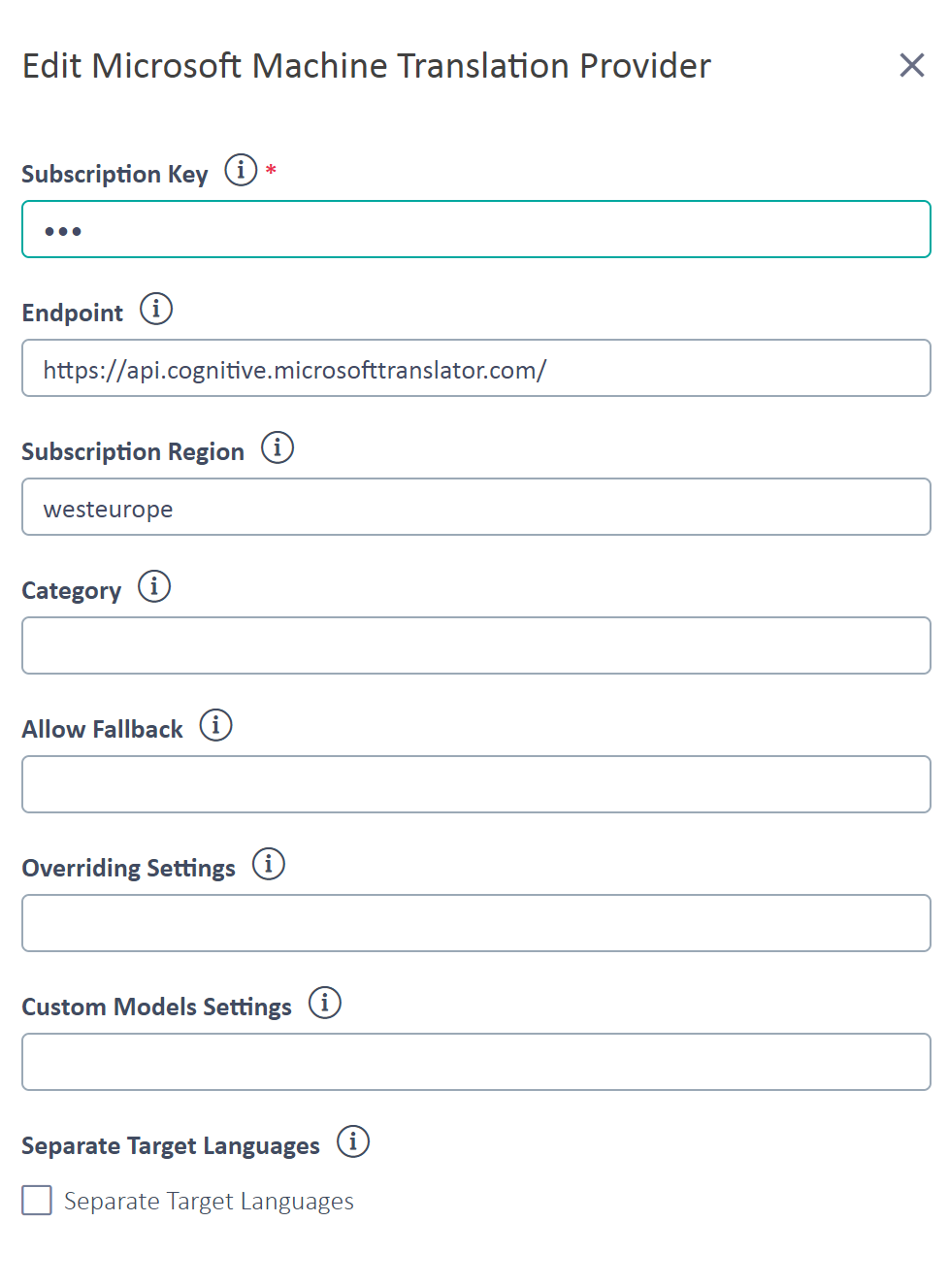Image resolution: width=948 pixels, height=1288 pixels.
Task: Focus the Allow Fallback input box
Action: pos(476,784)
